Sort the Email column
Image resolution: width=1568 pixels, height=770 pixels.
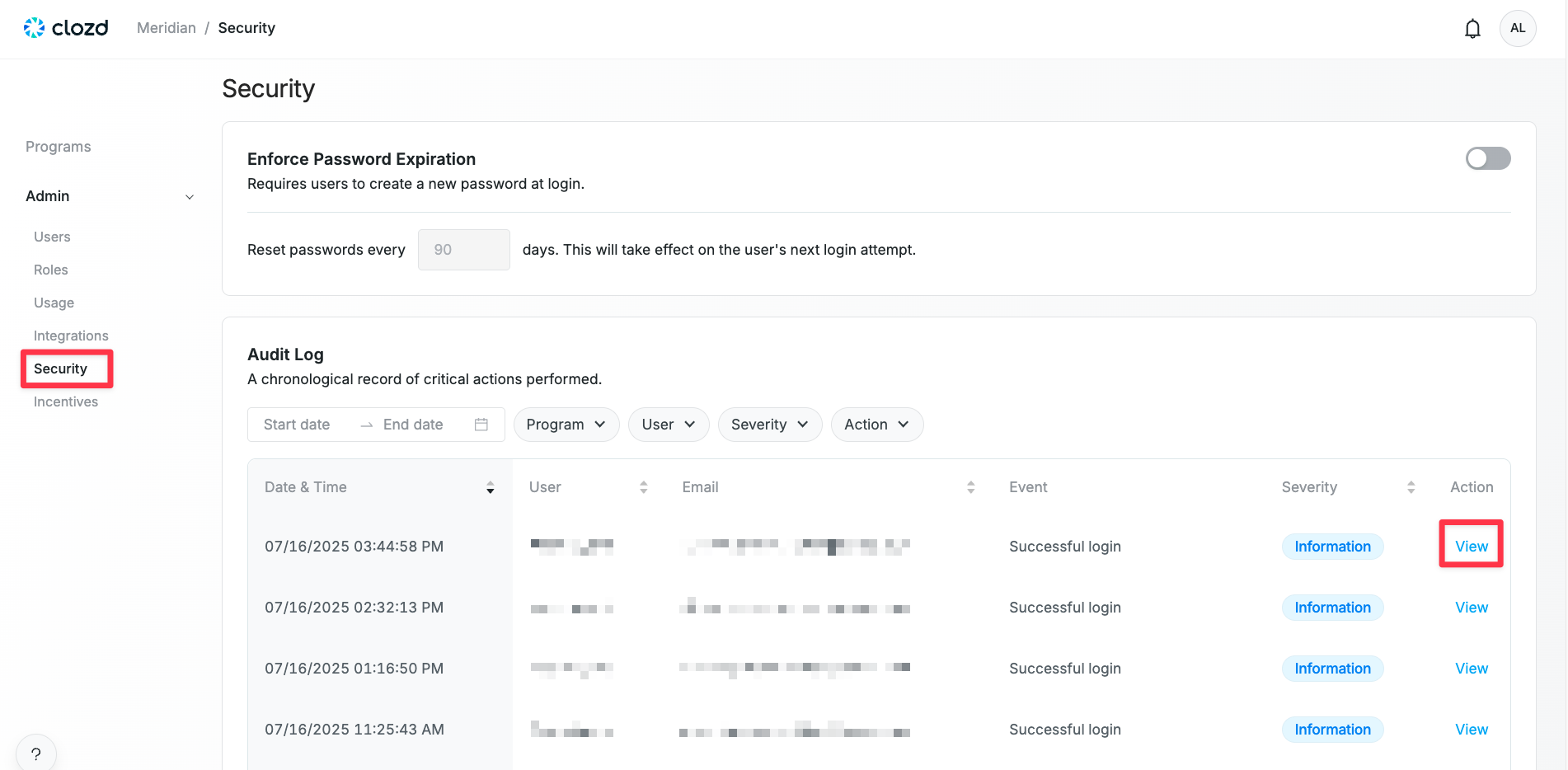971,487
